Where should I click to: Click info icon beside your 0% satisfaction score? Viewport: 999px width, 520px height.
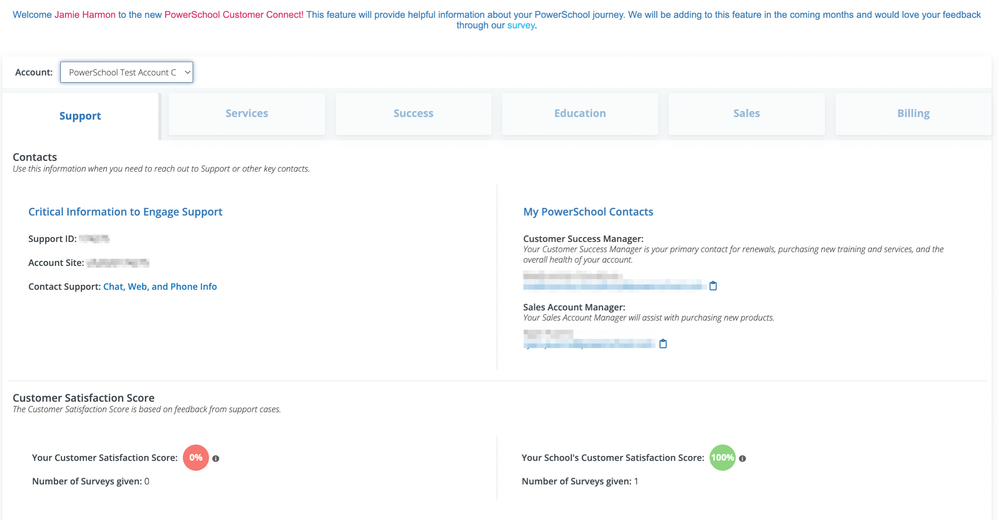coord(216,459)
